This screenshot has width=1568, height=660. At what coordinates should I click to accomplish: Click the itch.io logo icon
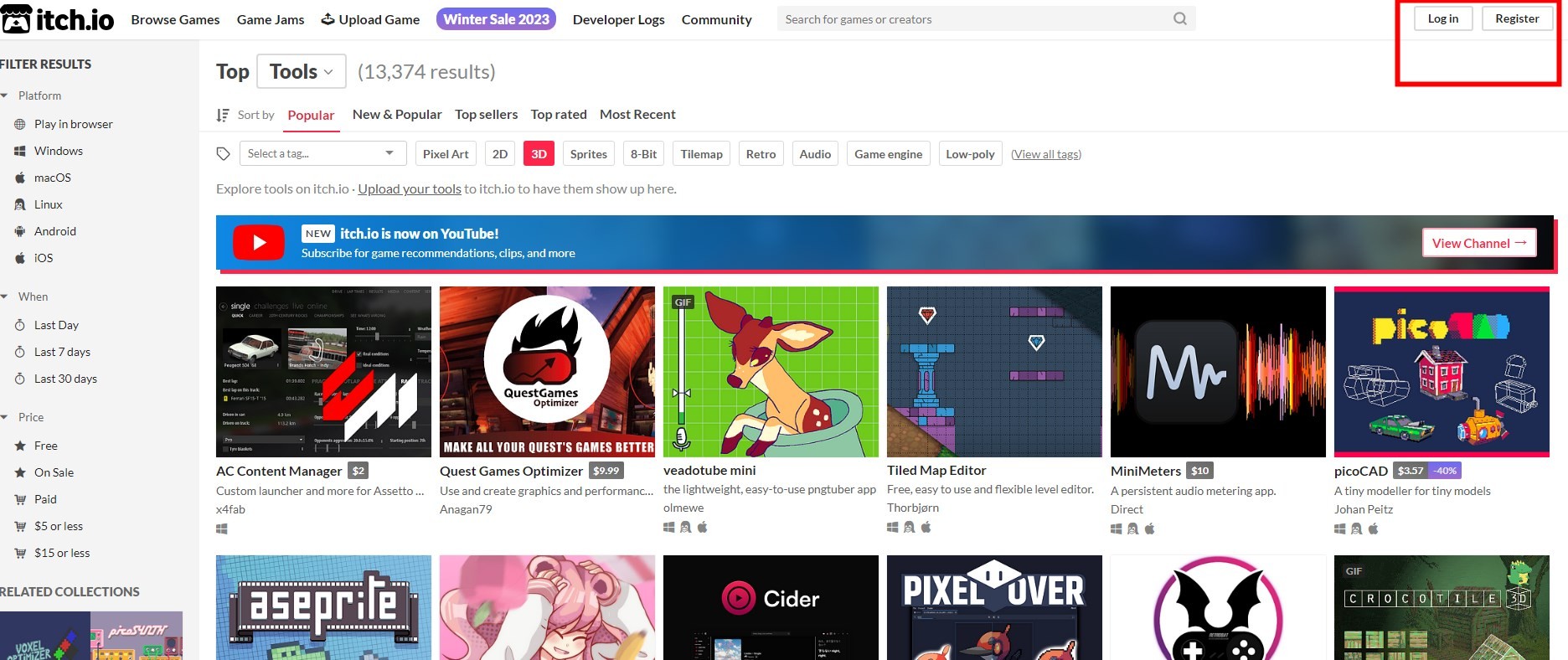point(16,19)
